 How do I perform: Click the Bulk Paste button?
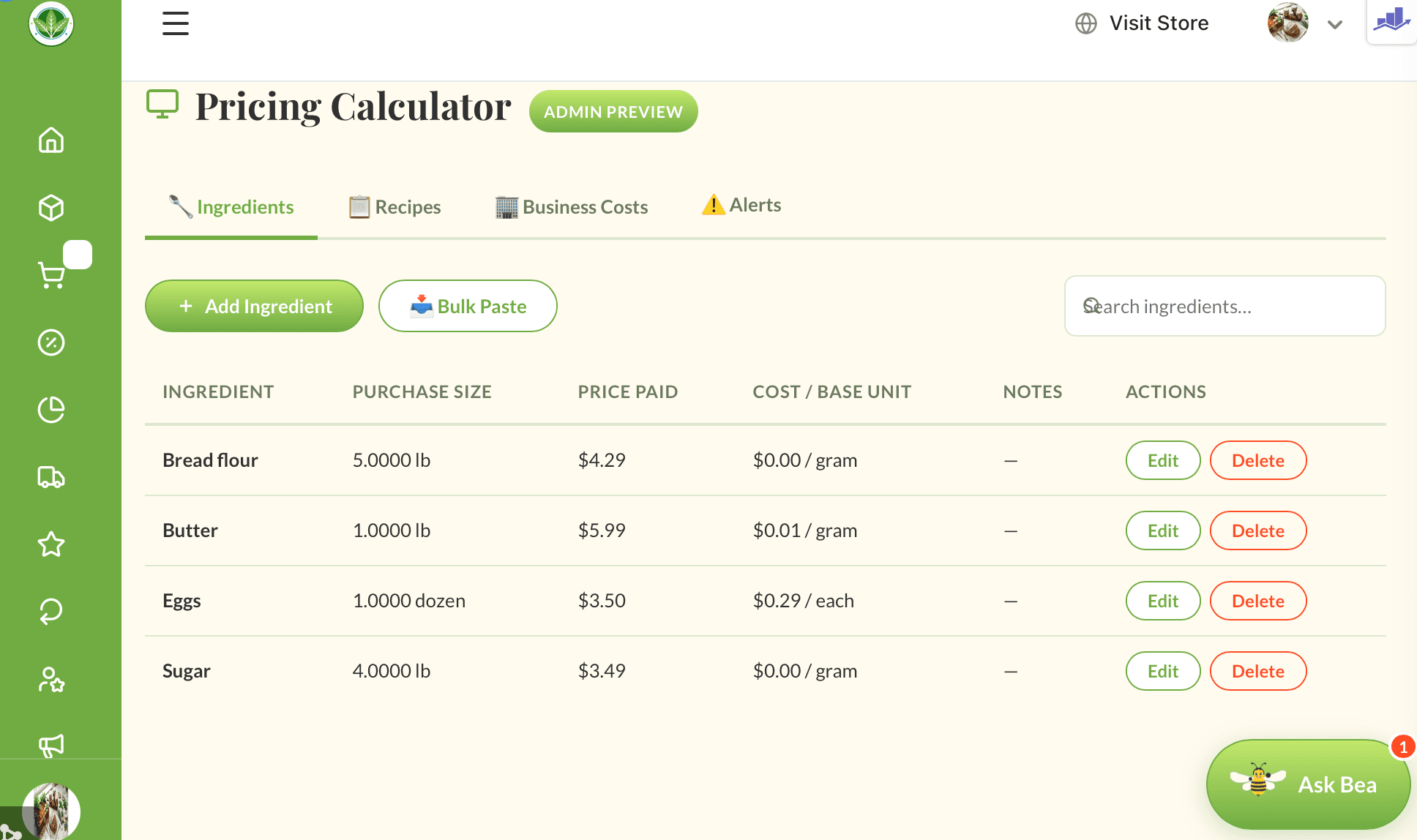(x=468, y=306)
